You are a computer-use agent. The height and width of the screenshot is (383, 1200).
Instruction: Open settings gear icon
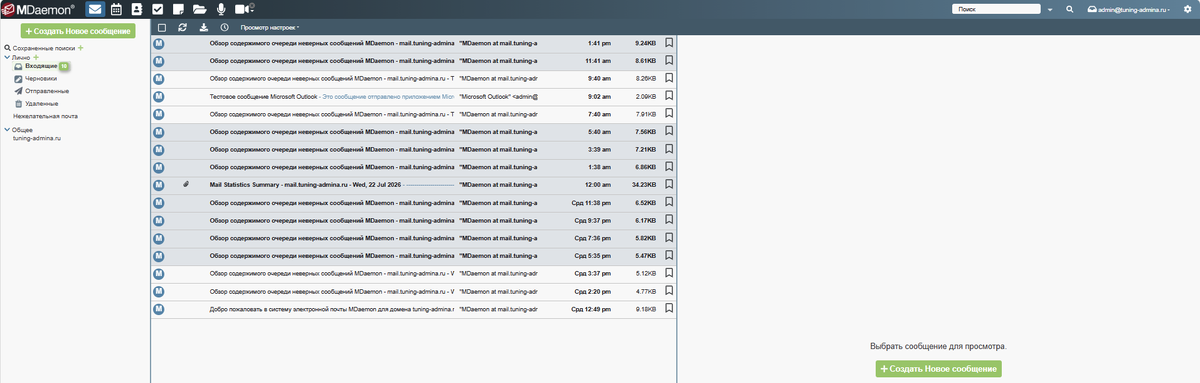click(1187, 9)
